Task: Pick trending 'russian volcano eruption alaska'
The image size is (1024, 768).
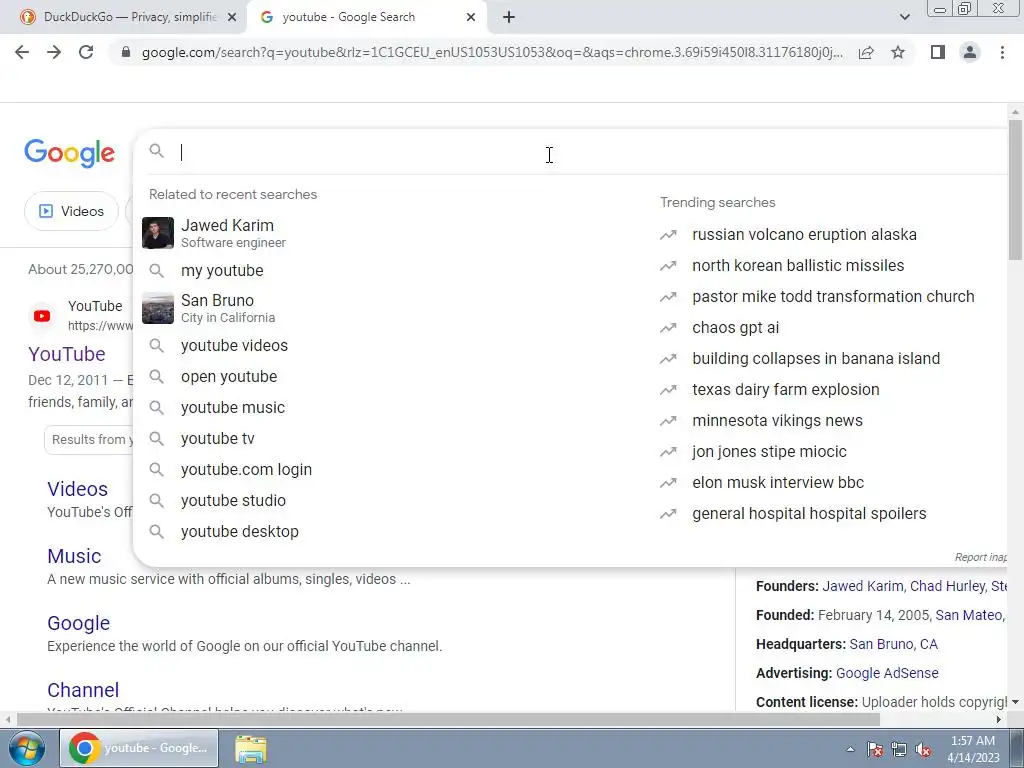Action: (804, 234)
